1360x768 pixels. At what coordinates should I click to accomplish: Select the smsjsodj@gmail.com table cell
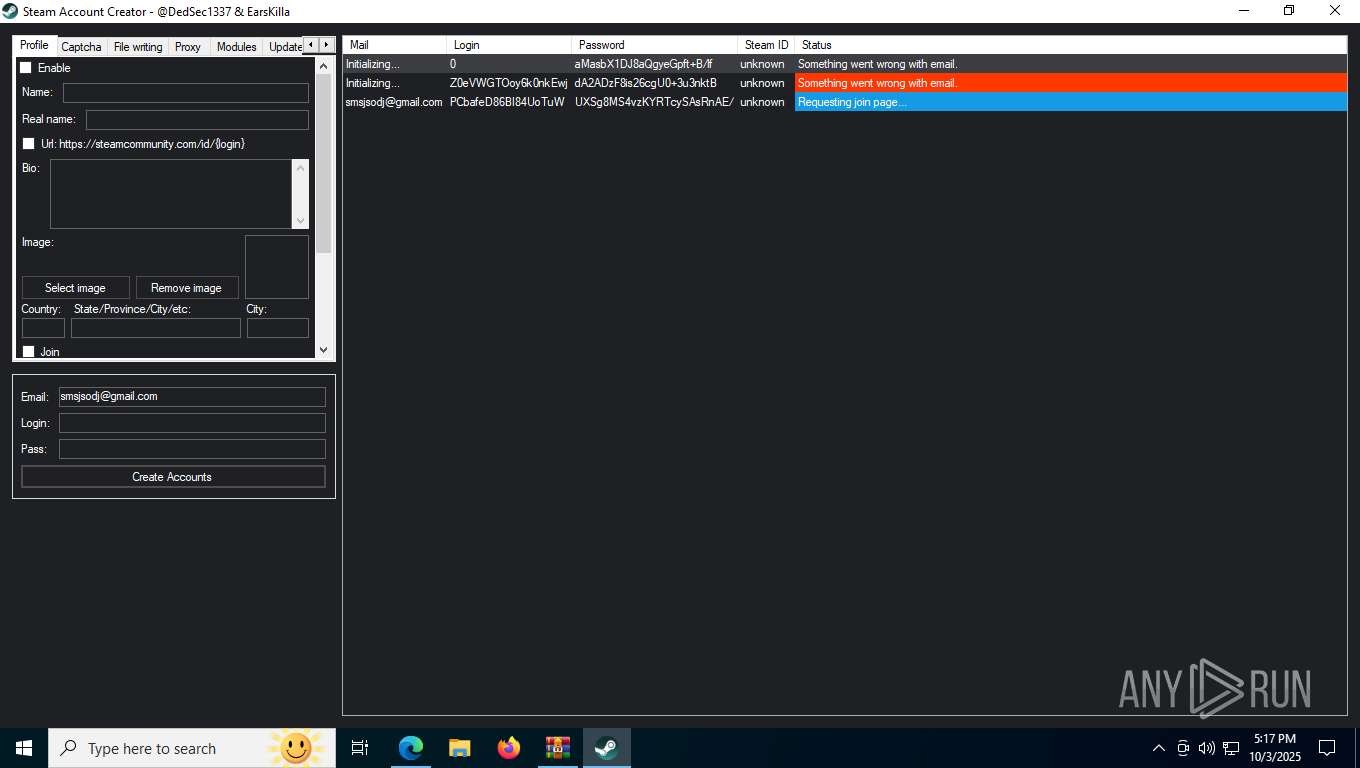[x=395, y=102]
